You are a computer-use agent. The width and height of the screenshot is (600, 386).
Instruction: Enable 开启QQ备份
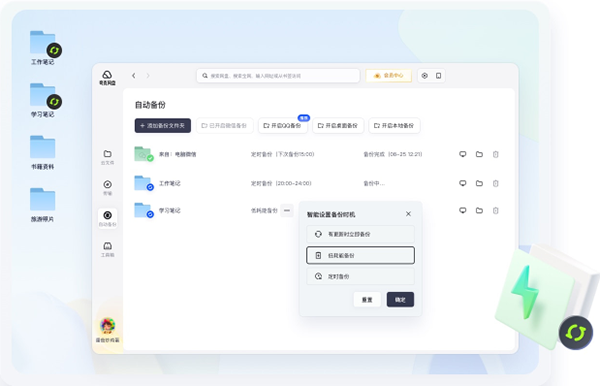point(283,125)
